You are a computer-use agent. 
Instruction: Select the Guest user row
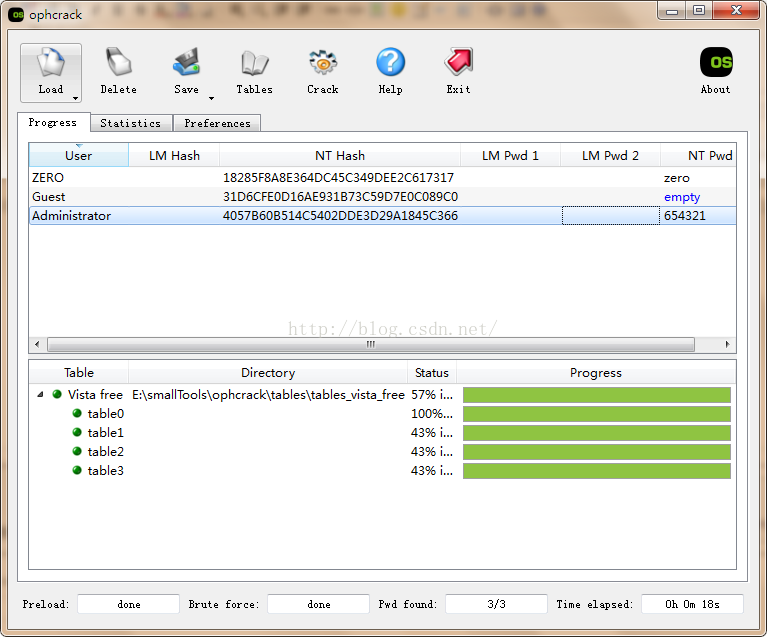click(383, 197)
